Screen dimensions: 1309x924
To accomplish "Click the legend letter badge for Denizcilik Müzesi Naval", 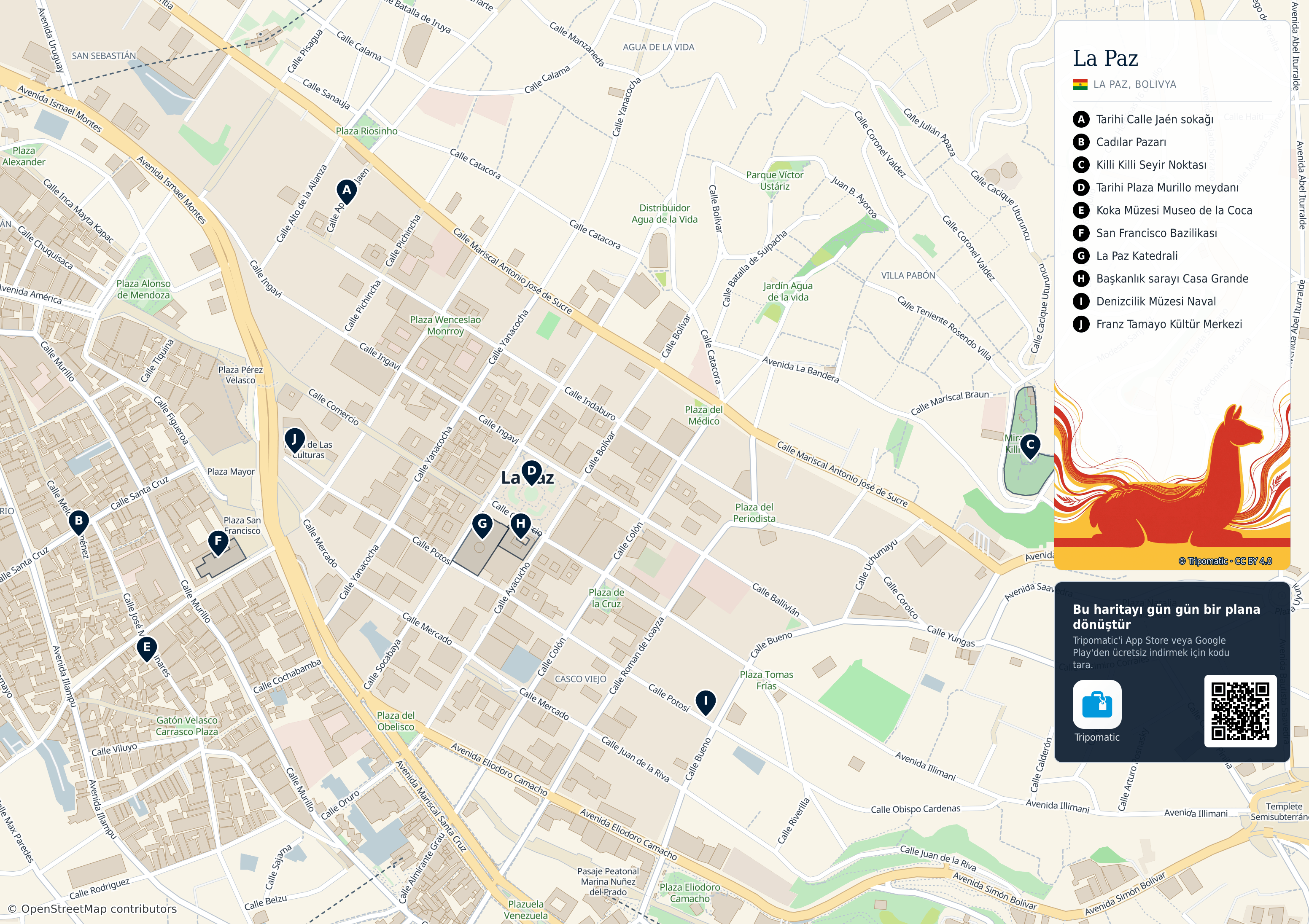I will click(1081, 301).
